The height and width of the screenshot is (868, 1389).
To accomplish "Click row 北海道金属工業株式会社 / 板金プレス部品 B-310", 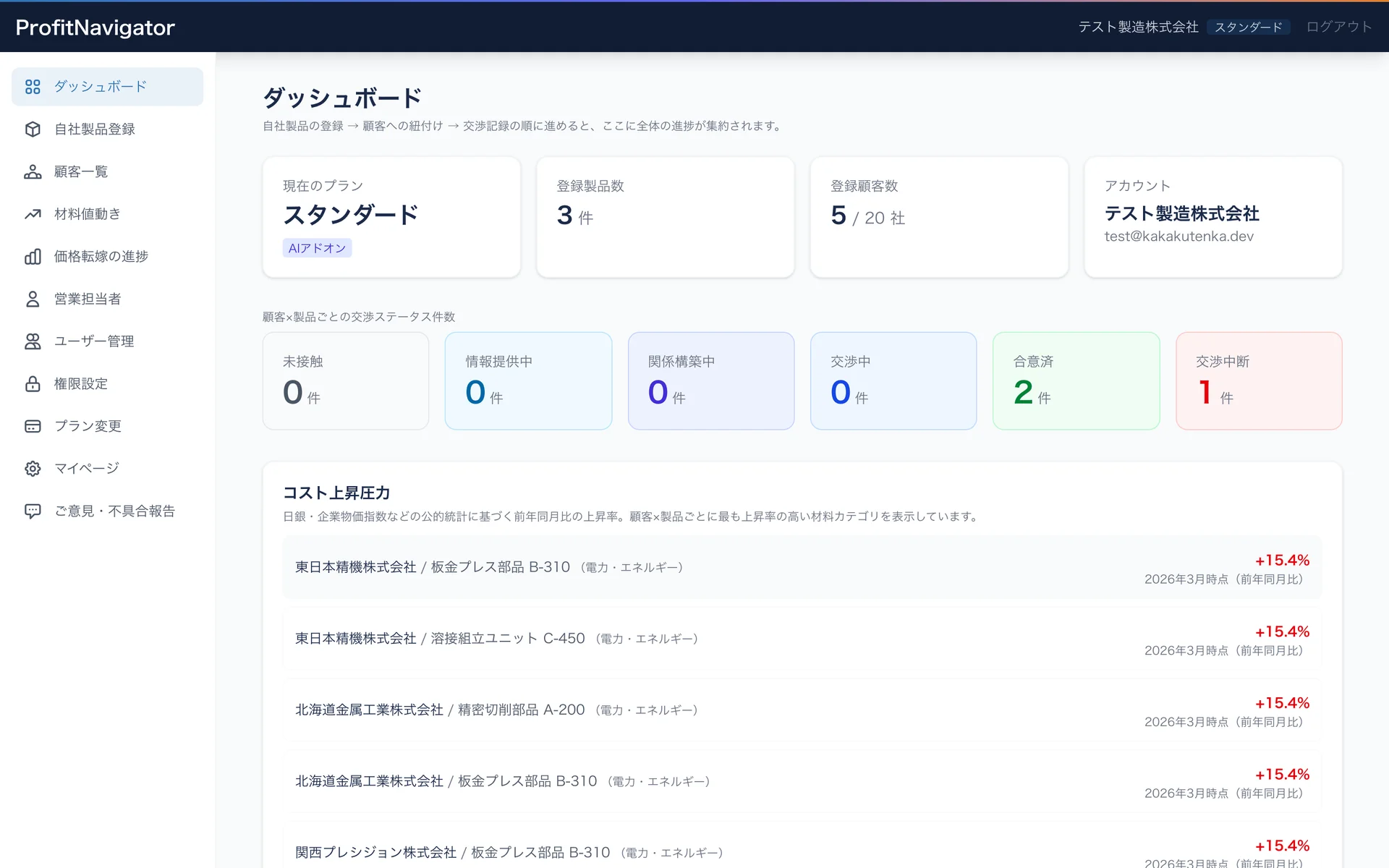I will tap(802, 782).
